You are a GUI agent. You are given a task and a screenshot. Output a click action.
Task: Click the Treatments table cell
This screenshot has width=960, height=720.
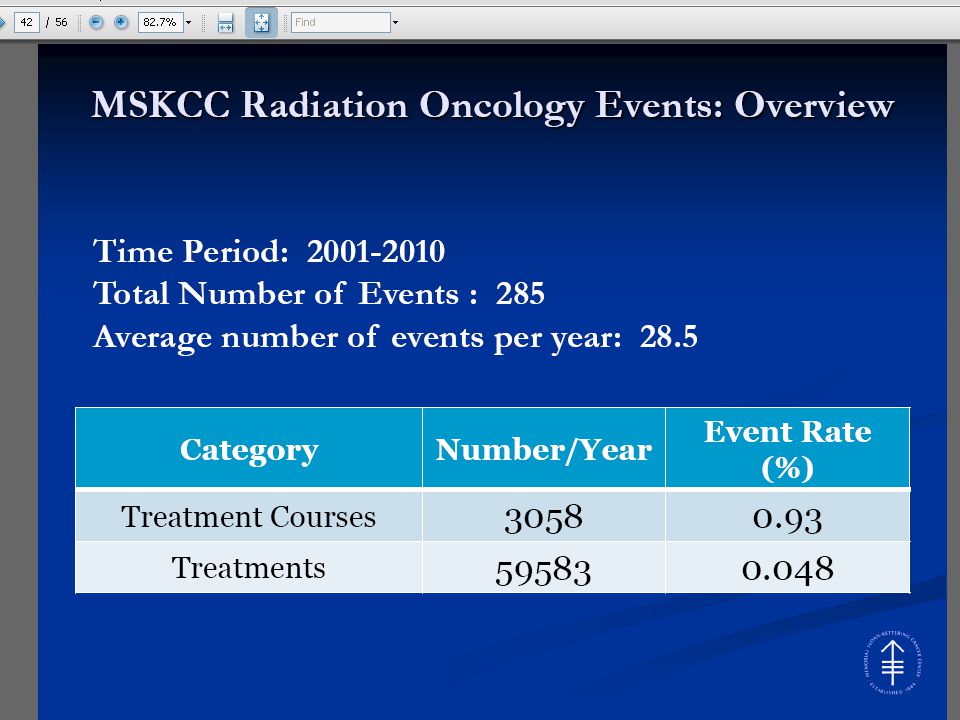pos(249,568)
